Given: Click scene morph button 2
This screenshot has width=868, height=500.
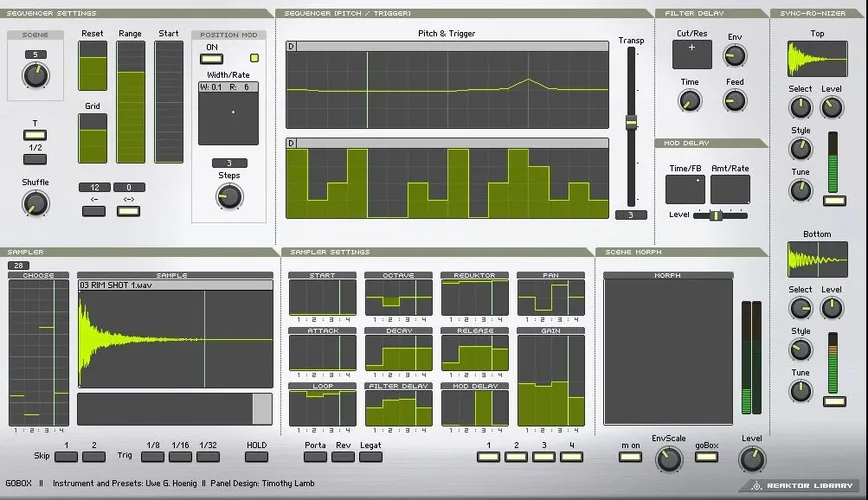Looking at the screenshot, I should pos(516,457).
